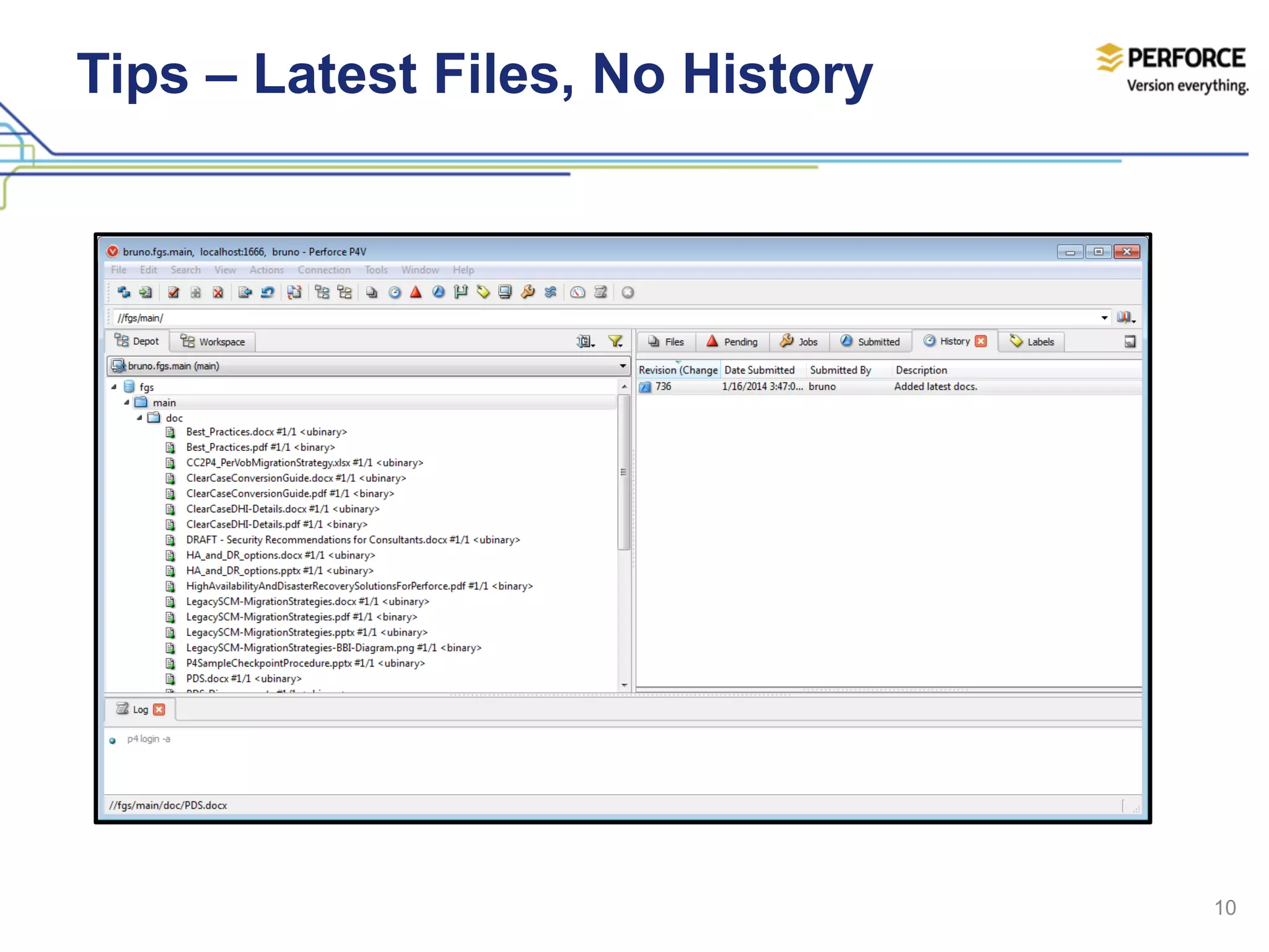Image resolution: width=1269 pixels, height=952 pixels.
Task: Open the Search menu
Action: 186,270
